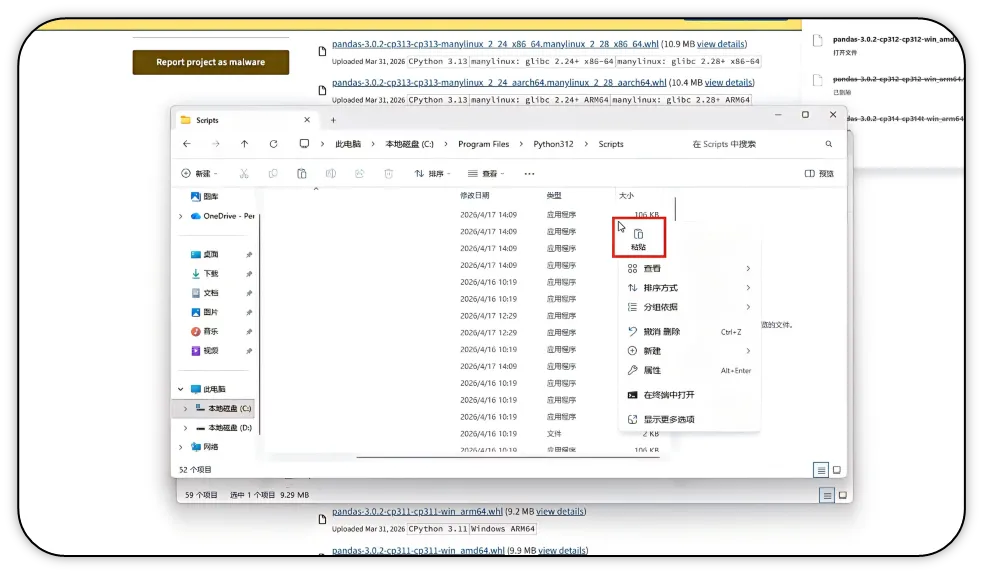
Task: Select the Scripts tab in Explorer
Action: tap(246, 120)
